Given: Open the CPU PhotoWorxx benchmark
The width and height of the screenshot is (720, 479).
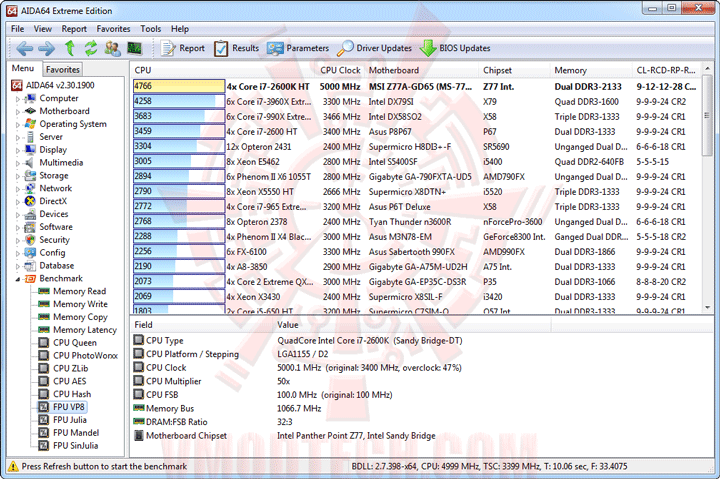Looking at the screenshot, I should pyautogui.click(x=85, y=355).
